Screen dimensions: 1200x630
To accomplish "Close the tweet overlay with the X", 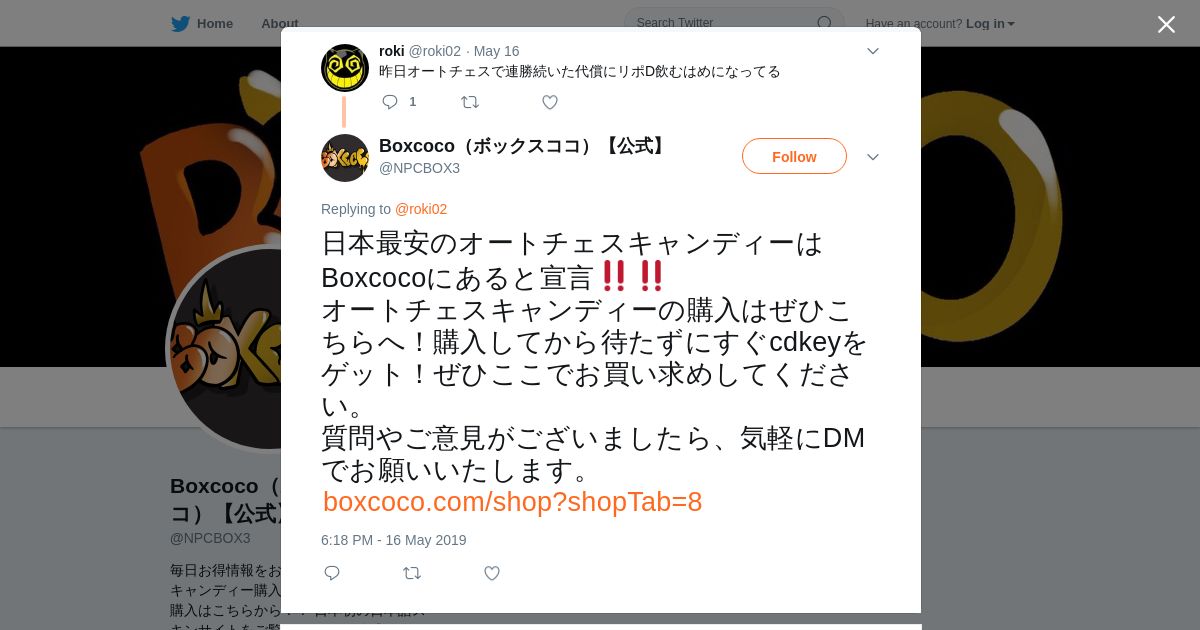I will [1166, 24].
